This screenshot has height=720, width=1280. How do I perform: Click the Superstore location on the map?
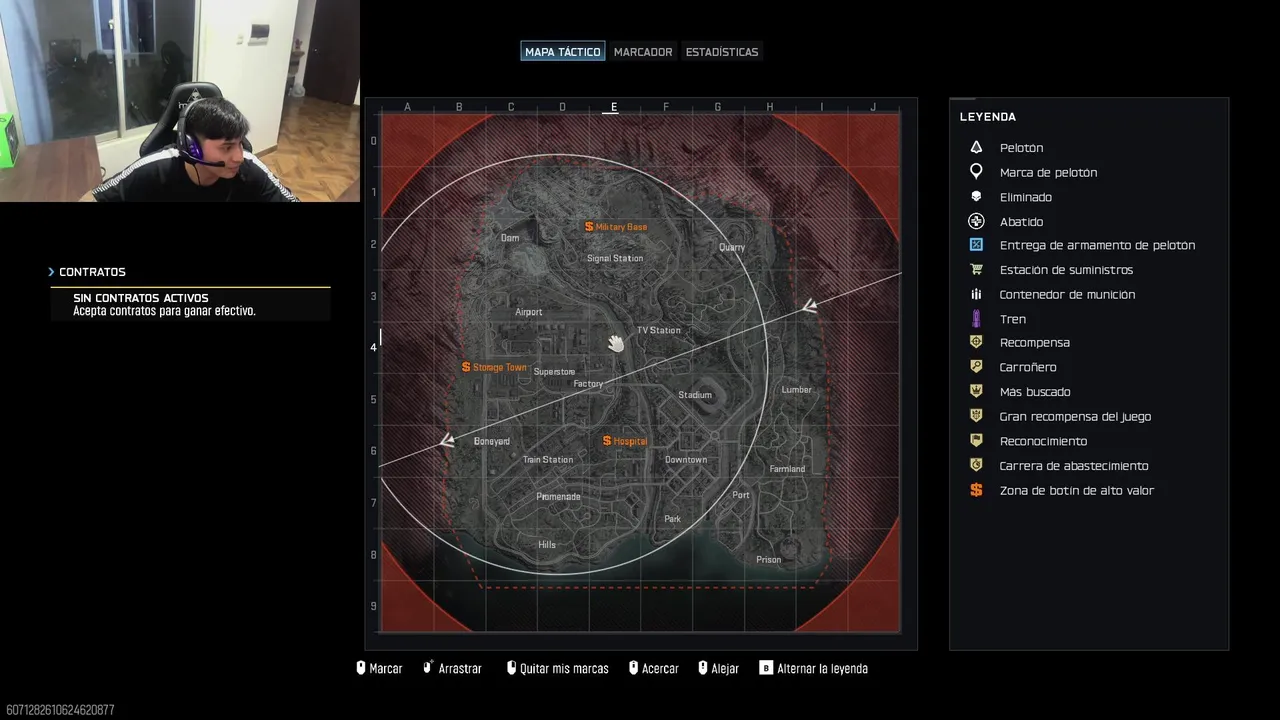point(555,372)
